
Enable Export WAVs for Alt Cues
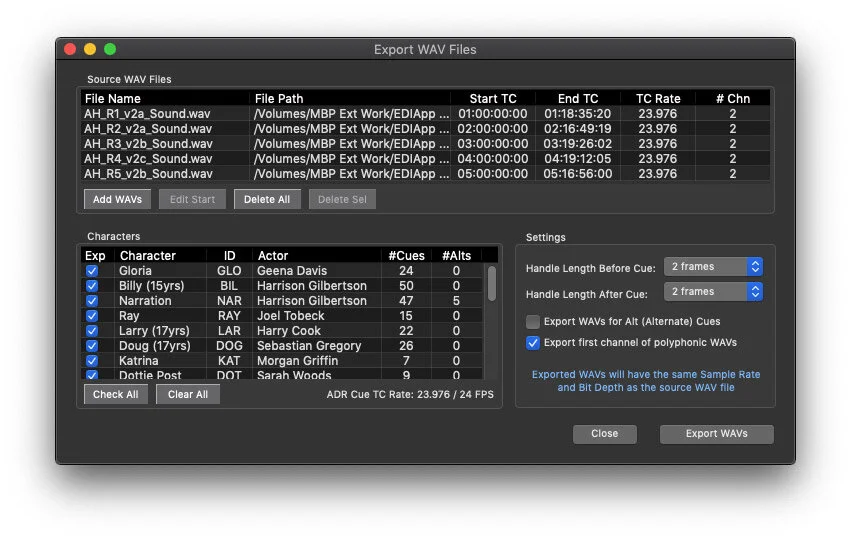coord(532,321)
